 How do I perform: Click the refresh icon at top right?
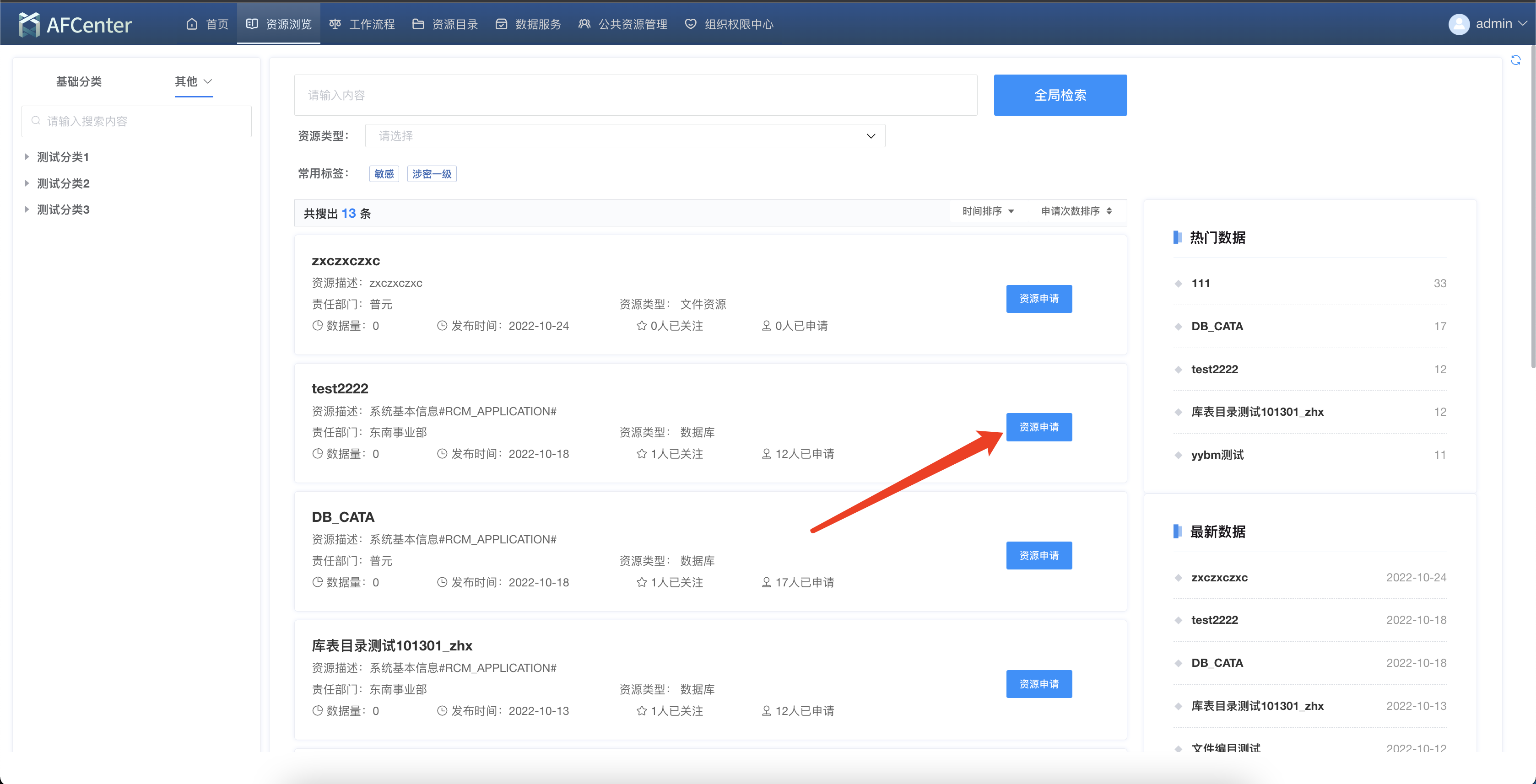pyautogui.click(x=1515, y=60)
